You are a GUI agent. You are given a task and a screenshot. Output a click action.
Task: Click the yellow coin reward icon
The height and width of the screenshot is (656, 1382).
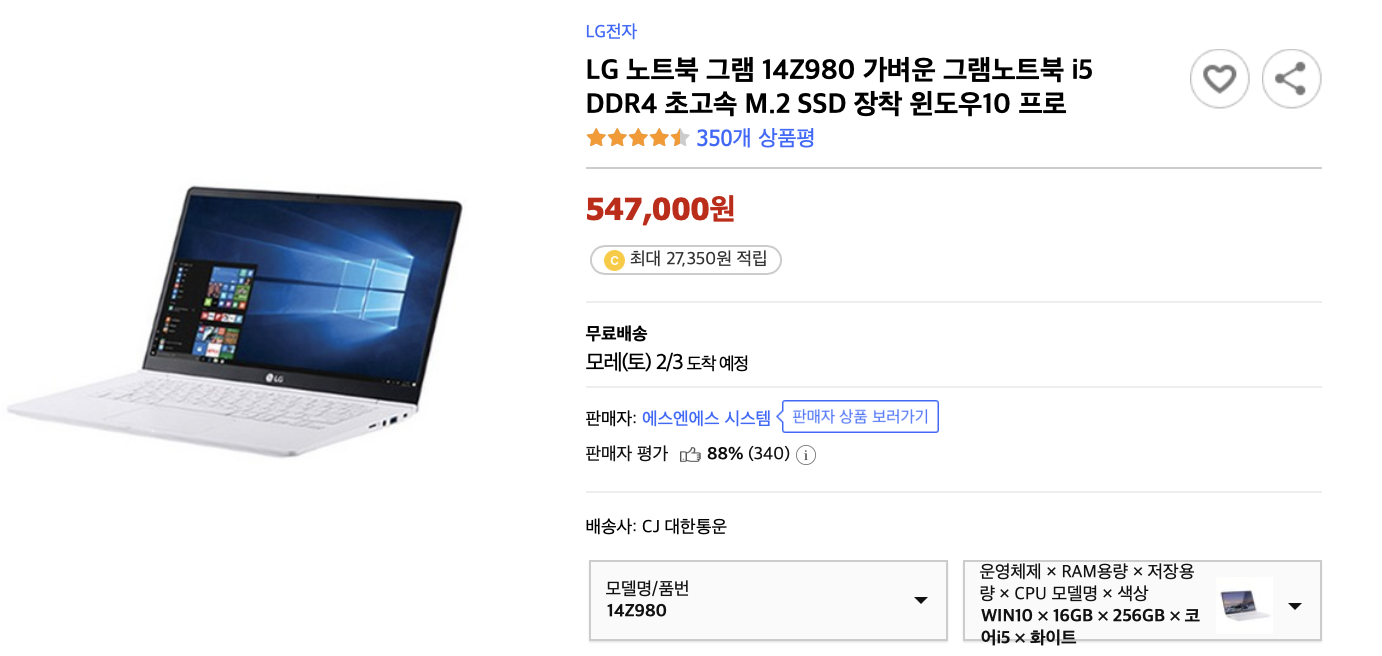[613, 260]
